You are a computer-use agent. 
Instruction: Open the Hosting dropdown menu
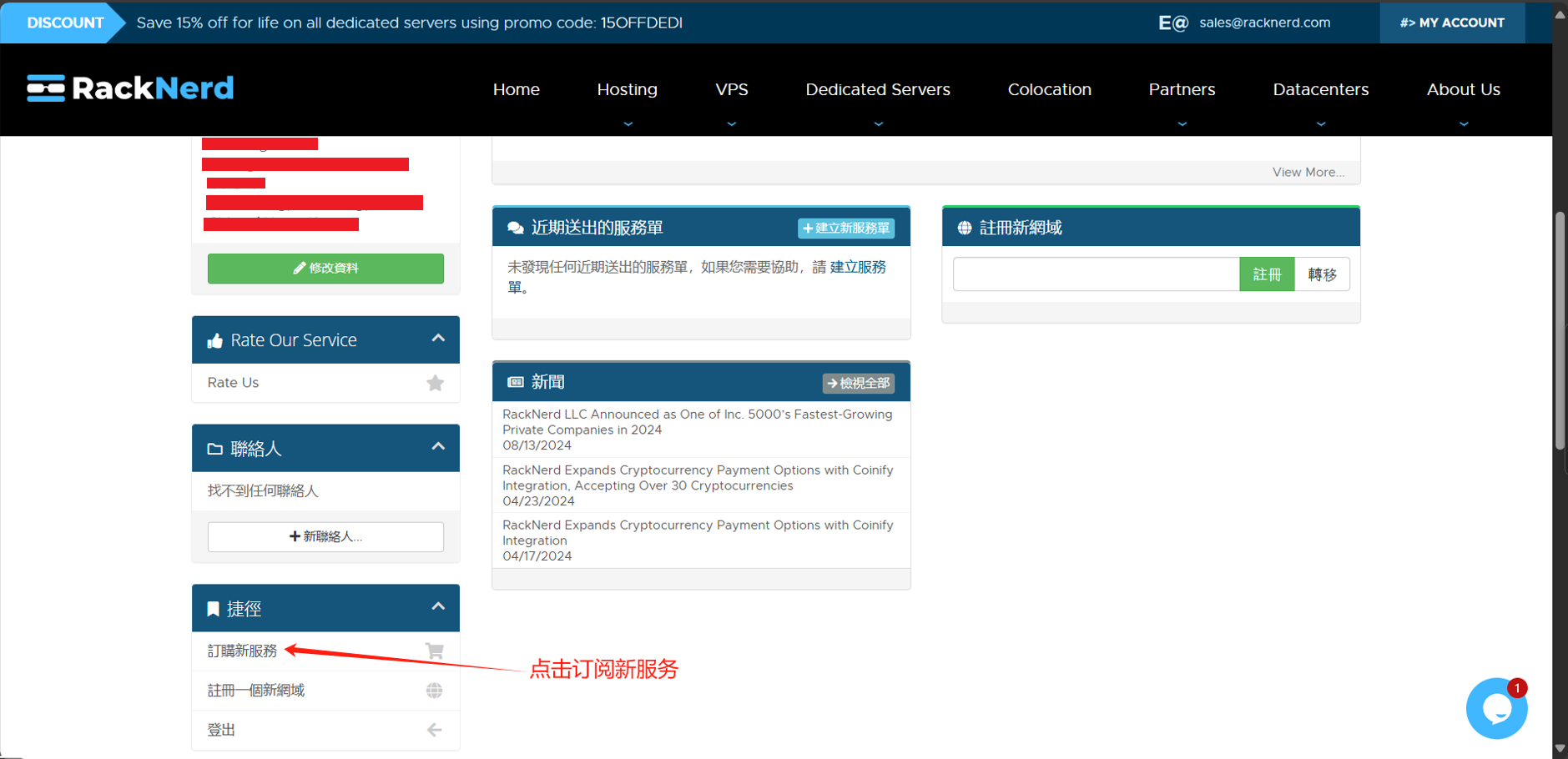[627, 89]
